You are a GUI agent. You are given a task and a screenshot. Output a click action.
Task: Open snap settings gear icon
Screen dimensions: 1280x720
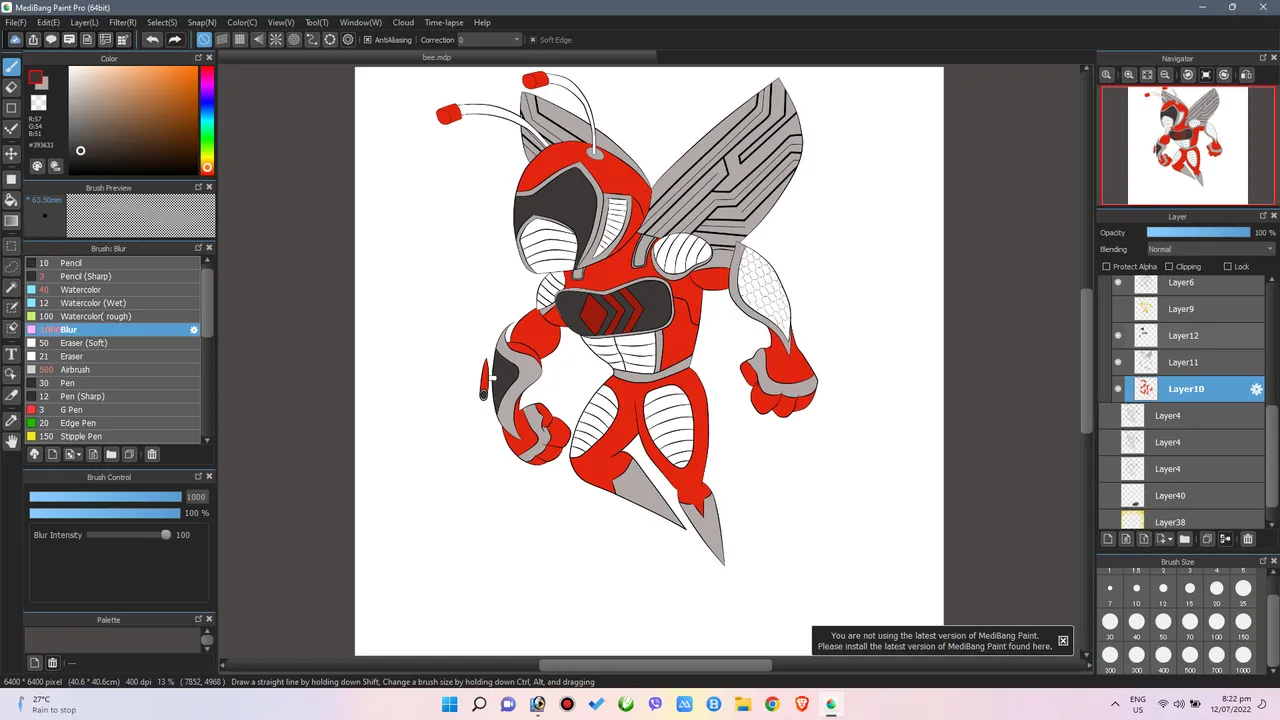(348, 40)
